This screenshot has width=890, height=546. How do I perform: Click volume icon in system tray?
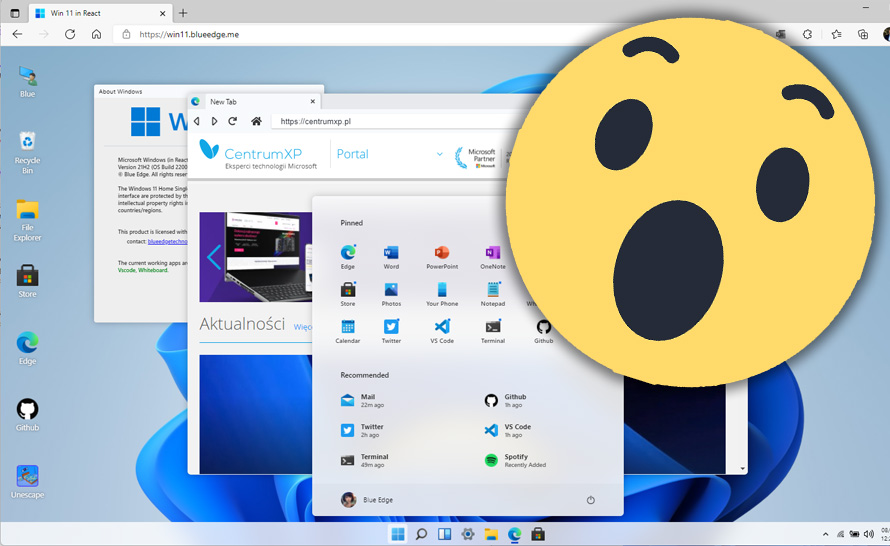pyautogui.click(x=868, y=534)
